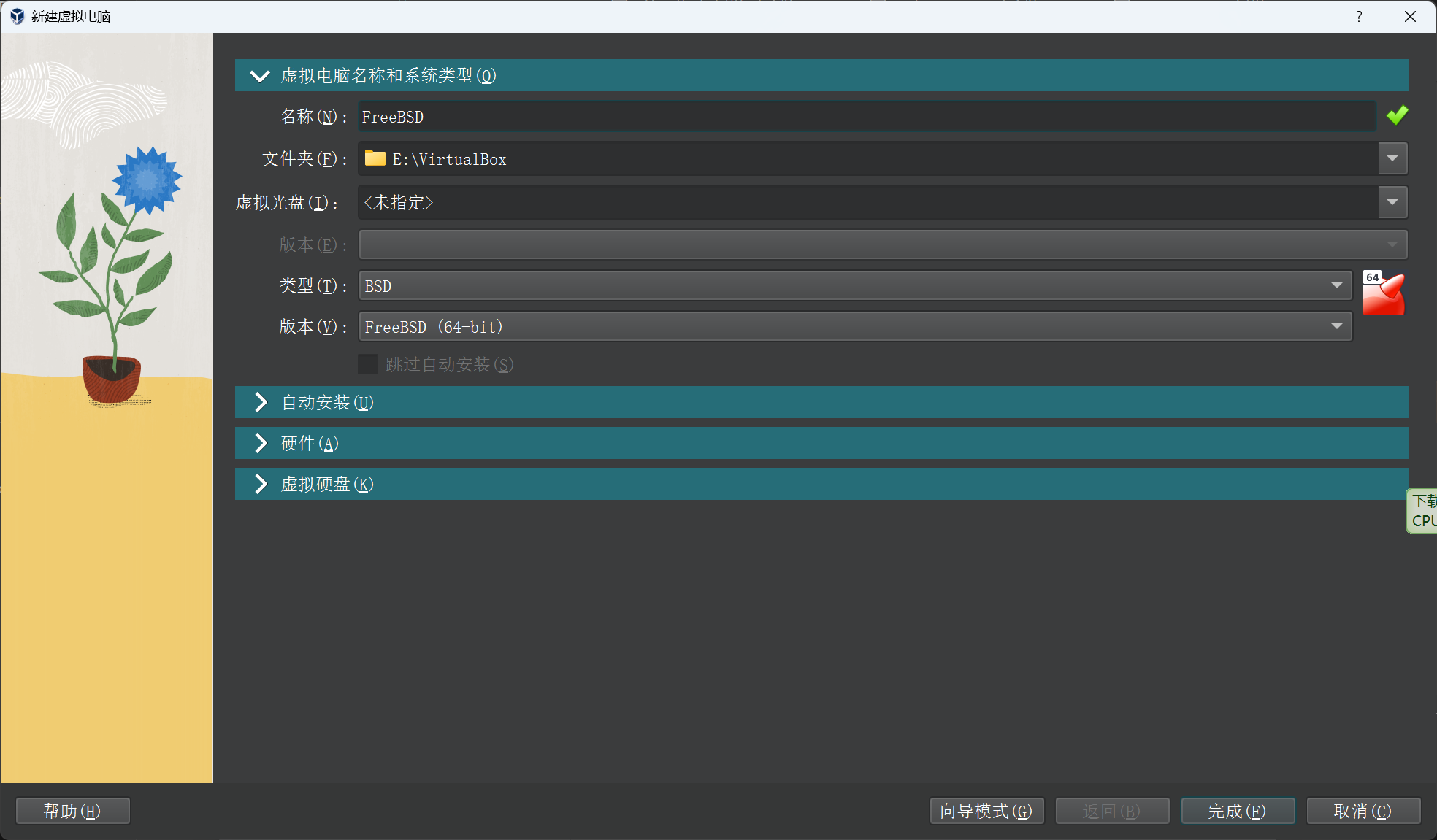
Task: Click the blue flower illustration
Action: [x=147, y=180]
